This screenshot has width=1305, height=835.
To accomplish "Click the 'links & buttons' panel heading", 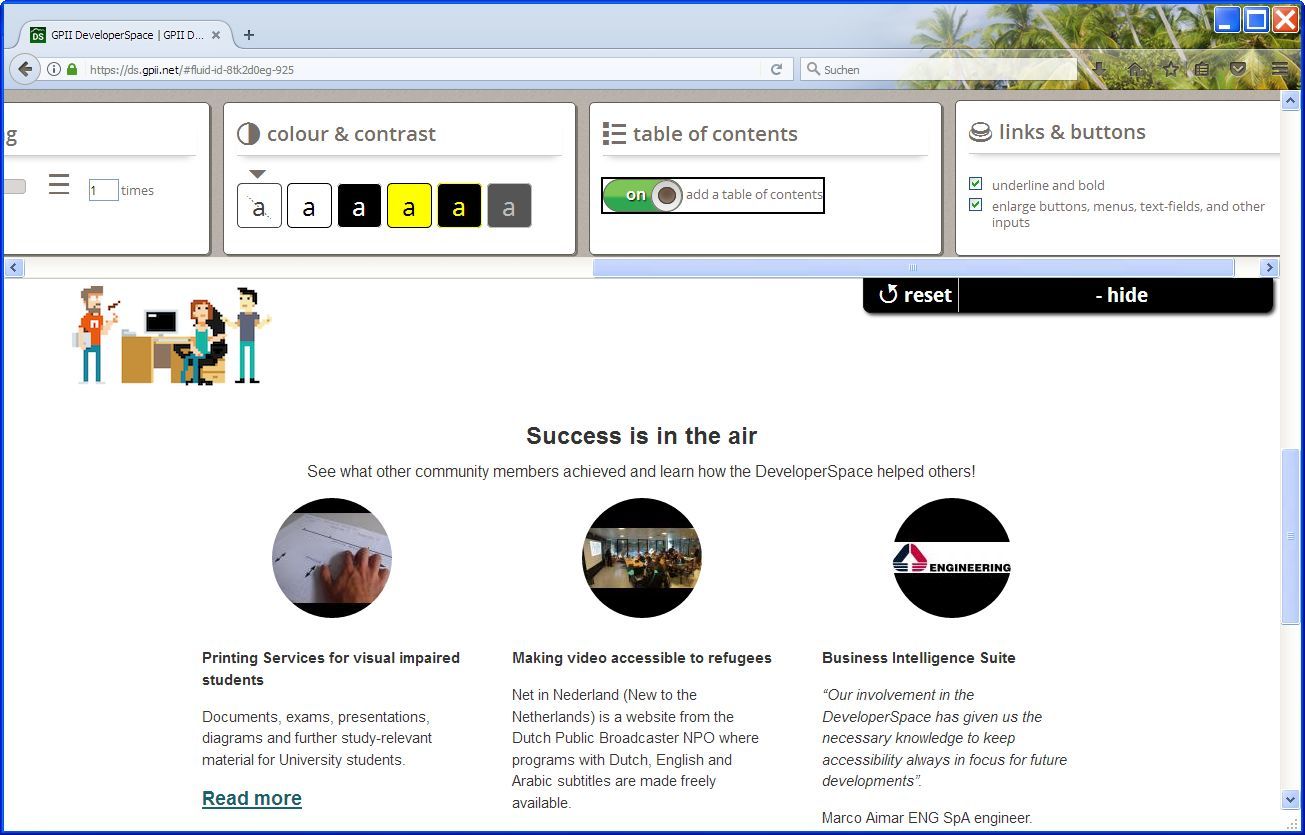I will click(1072, 132).
